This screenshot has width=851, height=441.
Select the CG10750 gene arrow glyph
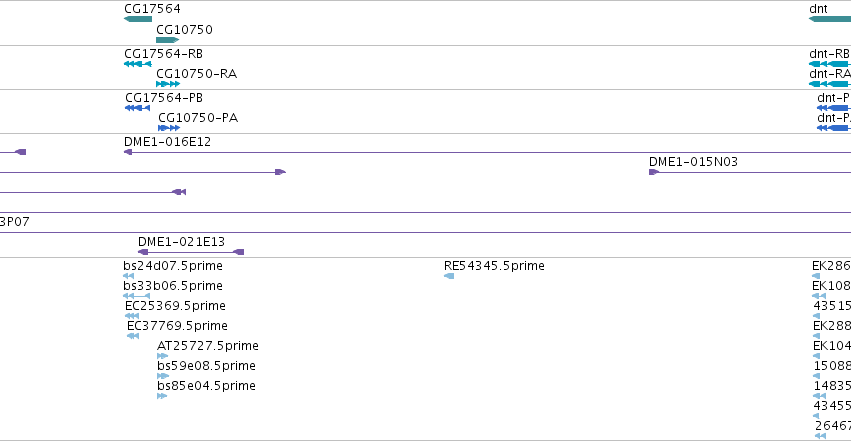tap(167, 40)
